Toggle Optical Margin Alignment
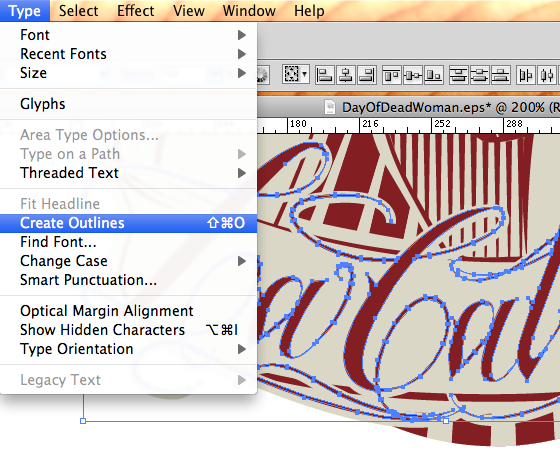The width and height of the screenshot is (560, 454). (129, 311)
